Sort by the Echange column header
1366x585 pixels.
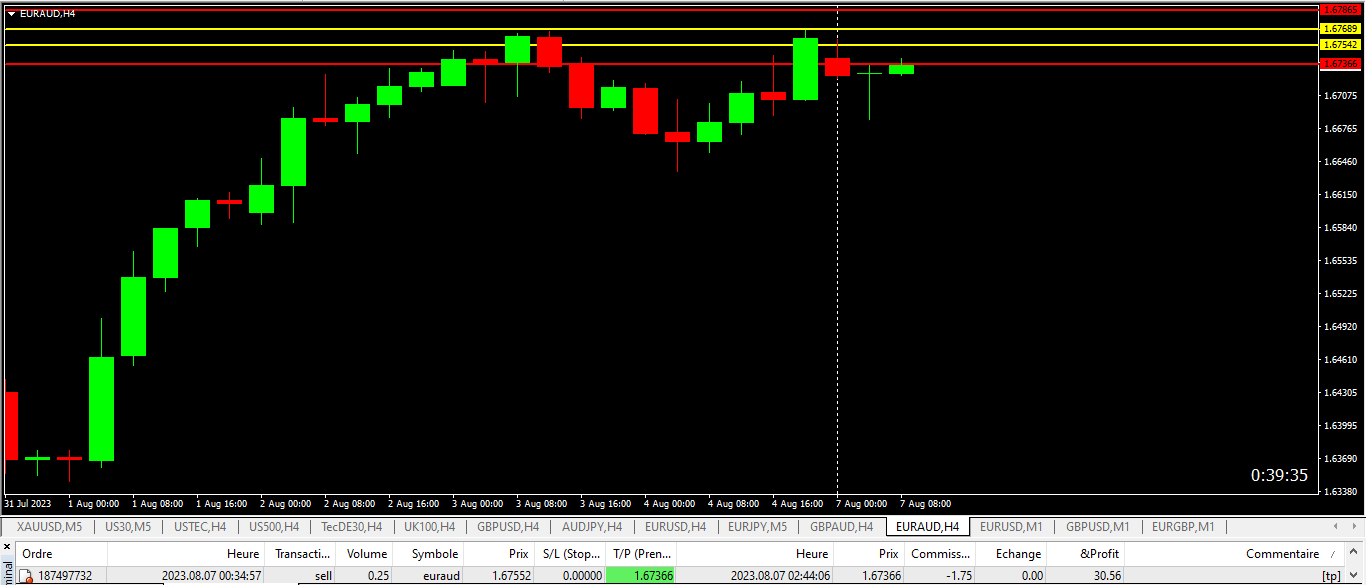[1012, 554]
